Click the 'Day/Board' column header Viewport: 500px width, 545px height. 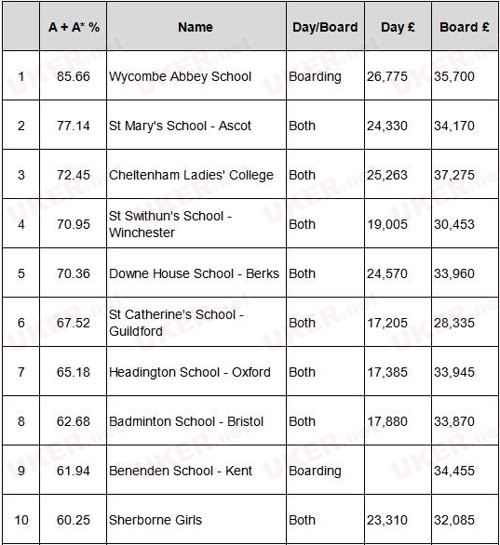click(x=325, y=27)
